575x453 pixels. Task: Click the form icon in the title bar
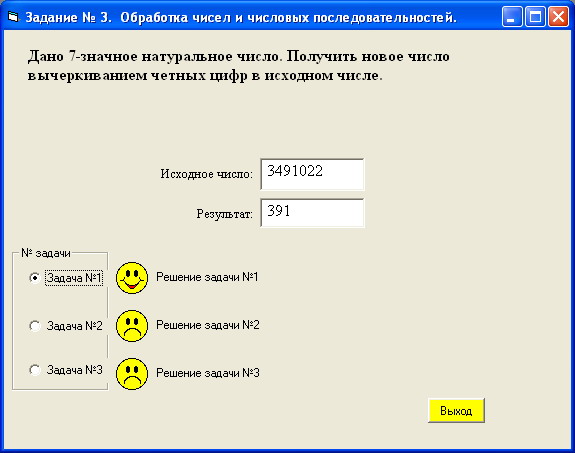pos(13,17)
